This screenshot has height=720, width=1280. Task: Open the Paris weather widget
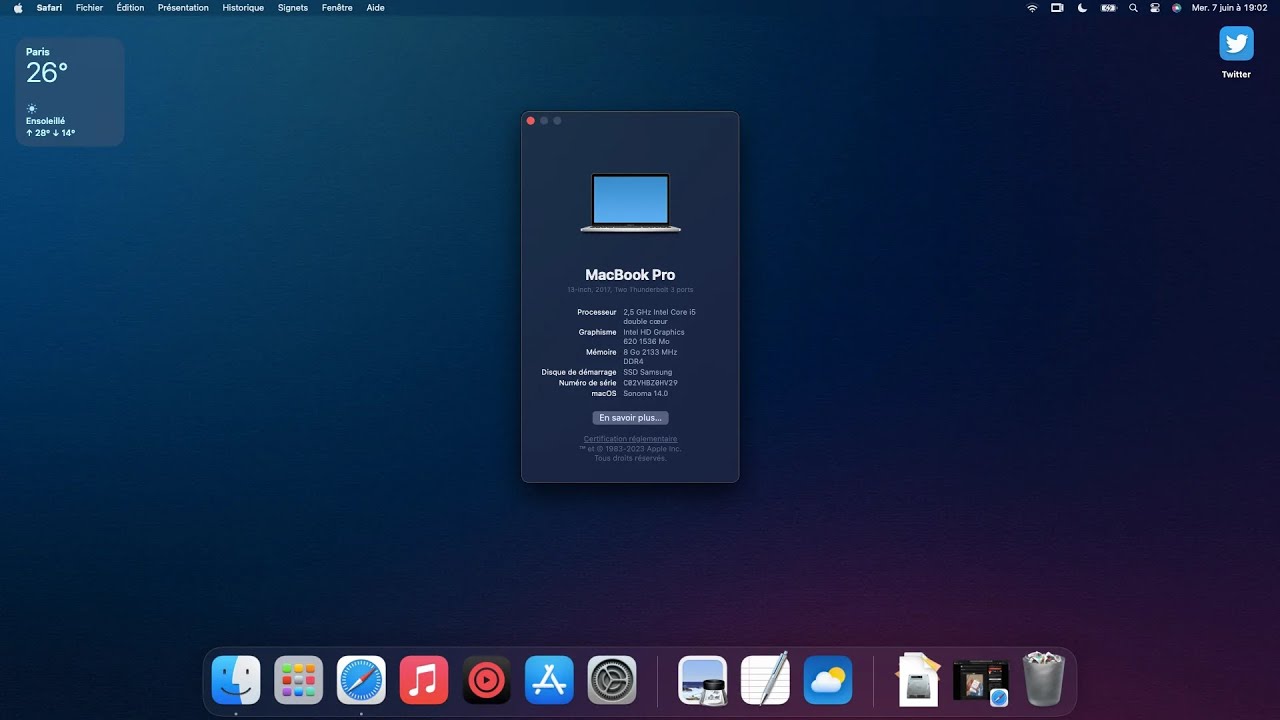pyautogui.click(x=70, y=92)
